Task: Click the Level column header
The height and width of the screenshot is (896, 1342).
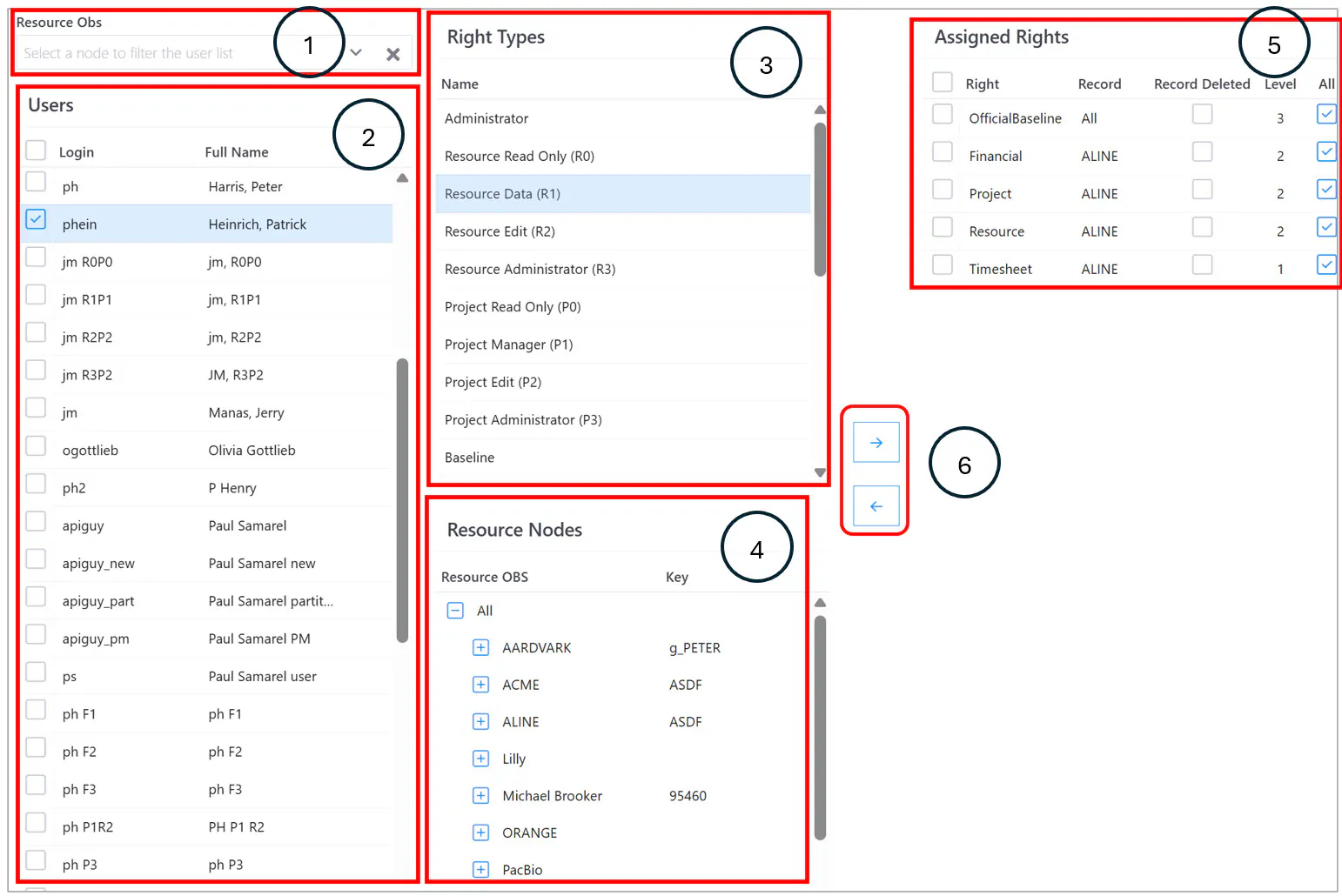Action: coord(1280,84)
